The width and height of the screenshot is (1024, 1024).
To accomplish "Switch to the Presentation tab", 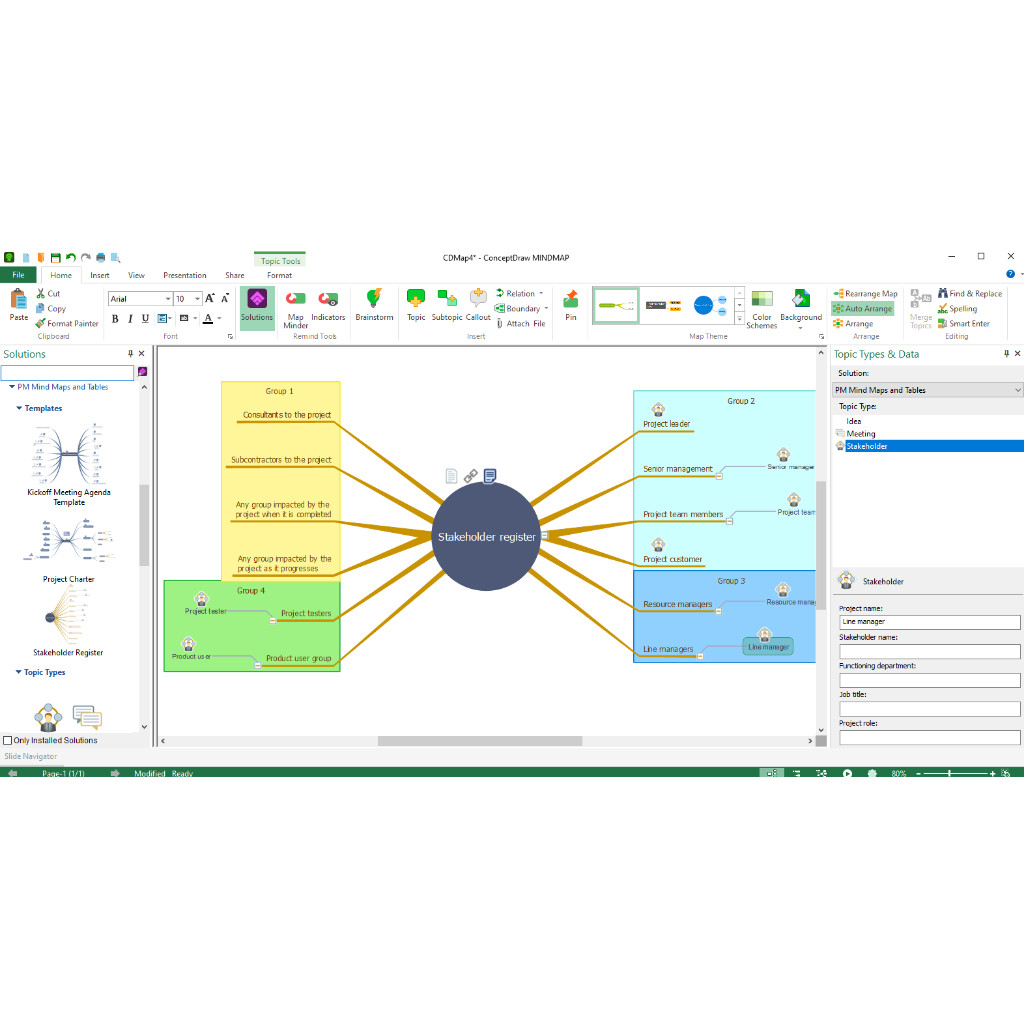I will point(185,275).
